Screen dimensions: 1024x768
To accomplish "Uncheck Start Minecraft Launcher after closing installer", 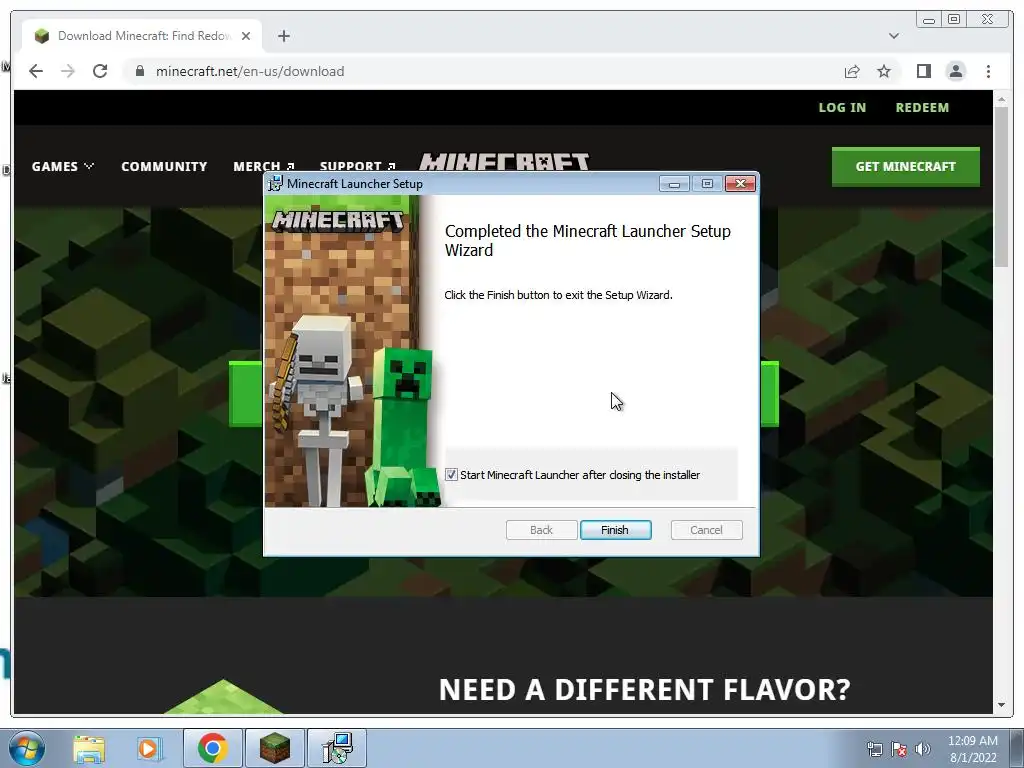I will [451, 475].
